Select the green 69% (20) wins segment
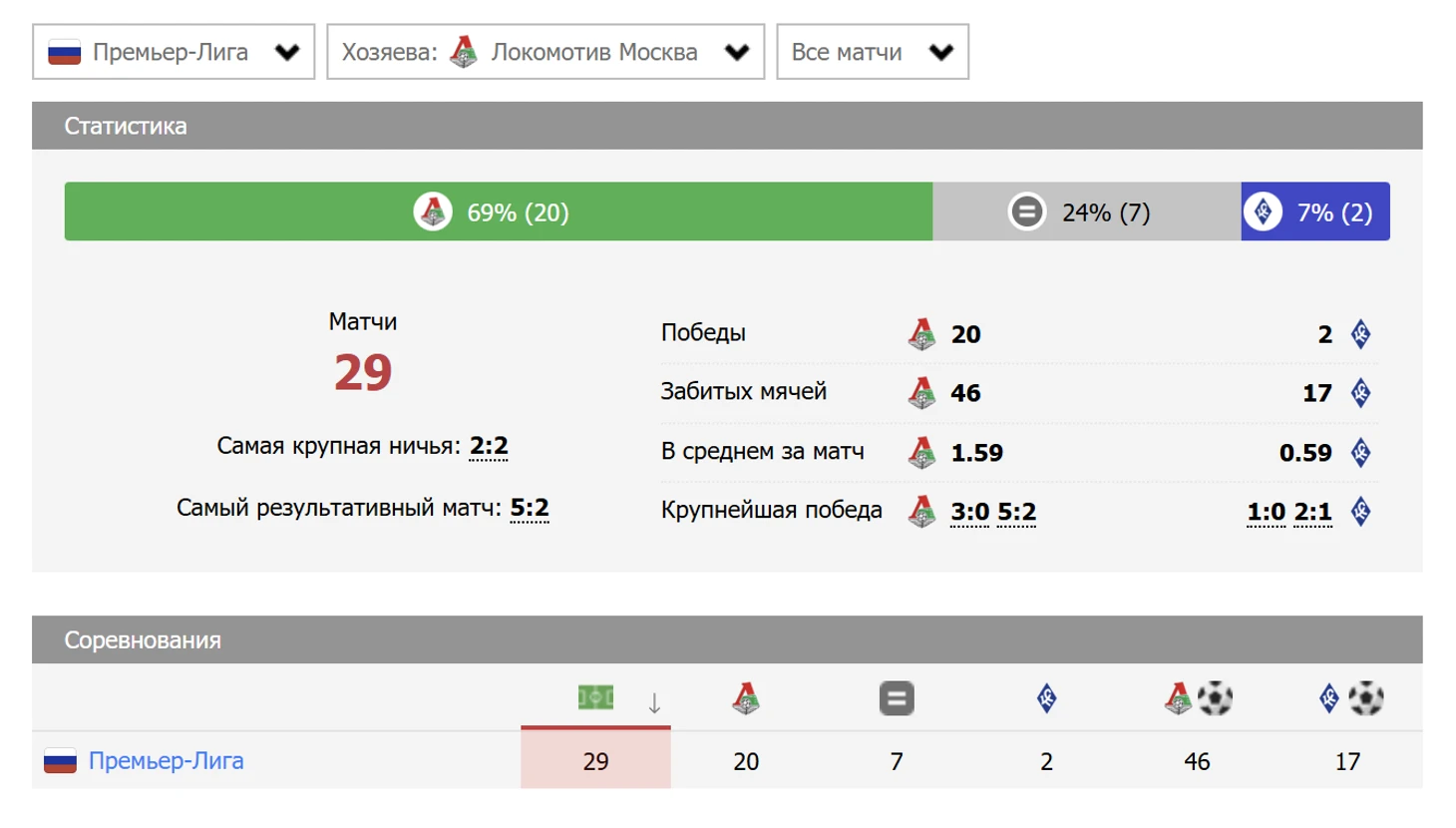This screenshot has width=1456, height=828. (499, 211)
